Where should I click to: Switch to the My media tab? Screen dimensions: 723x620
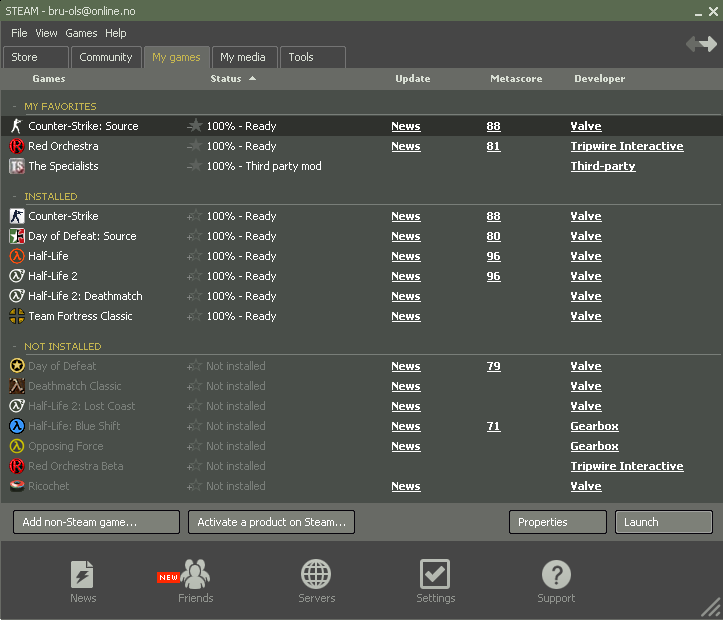tap(244, 57)
